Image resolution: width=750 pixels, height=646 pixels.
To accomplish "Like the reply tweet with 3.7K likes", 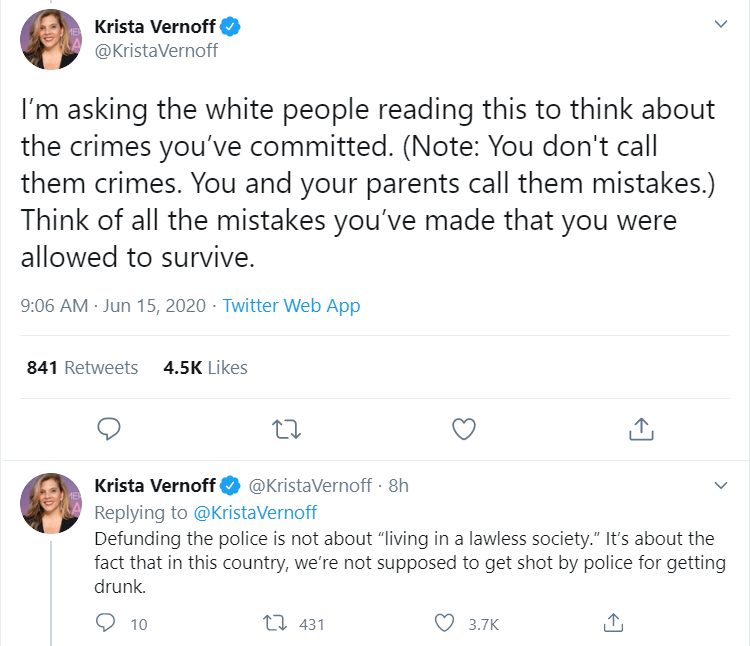I will point(444,623).
